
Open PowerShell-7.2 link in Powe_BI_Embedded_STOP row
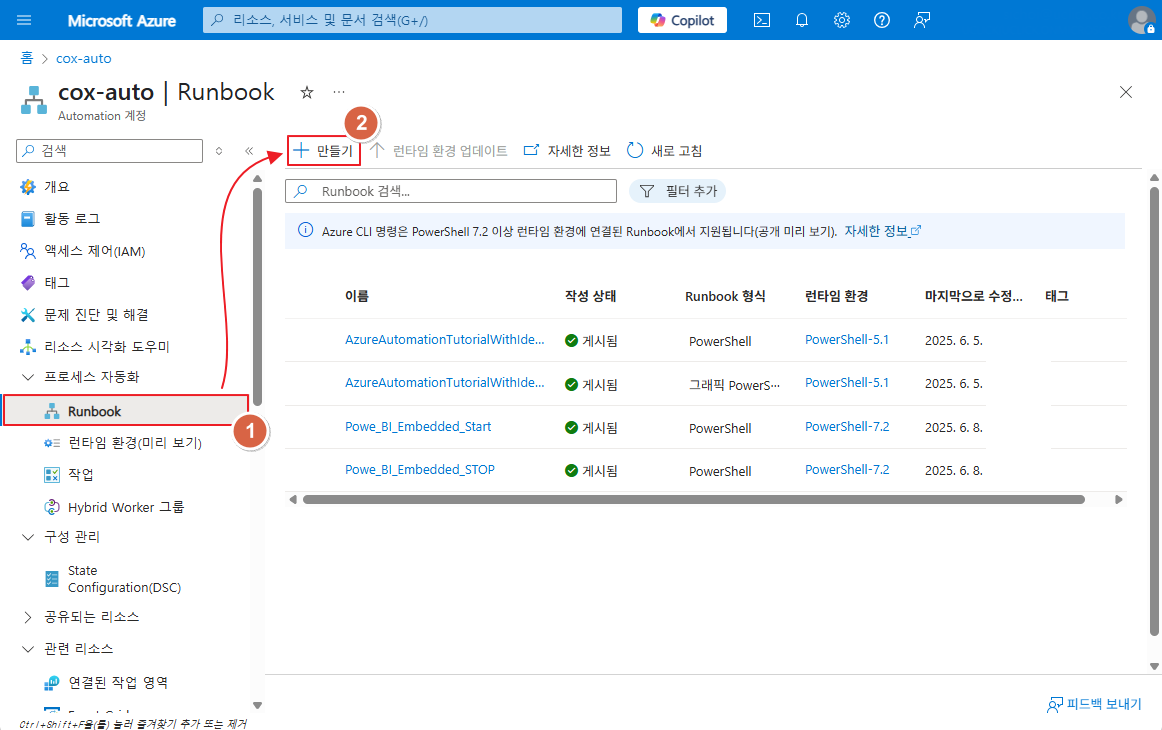[847, 469]
